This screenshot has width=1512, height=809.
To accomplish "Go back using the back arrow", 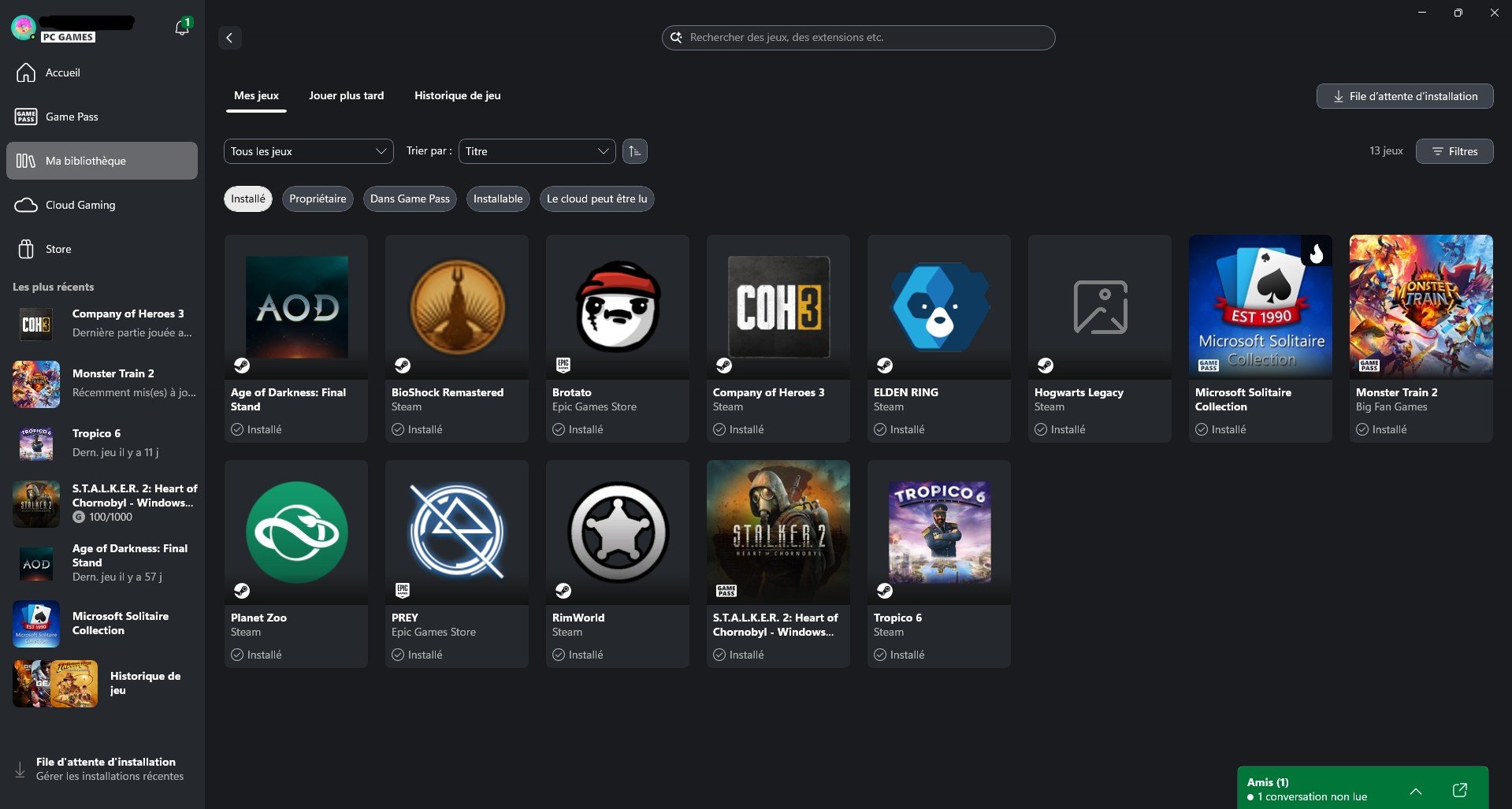I will pos(229,37).
